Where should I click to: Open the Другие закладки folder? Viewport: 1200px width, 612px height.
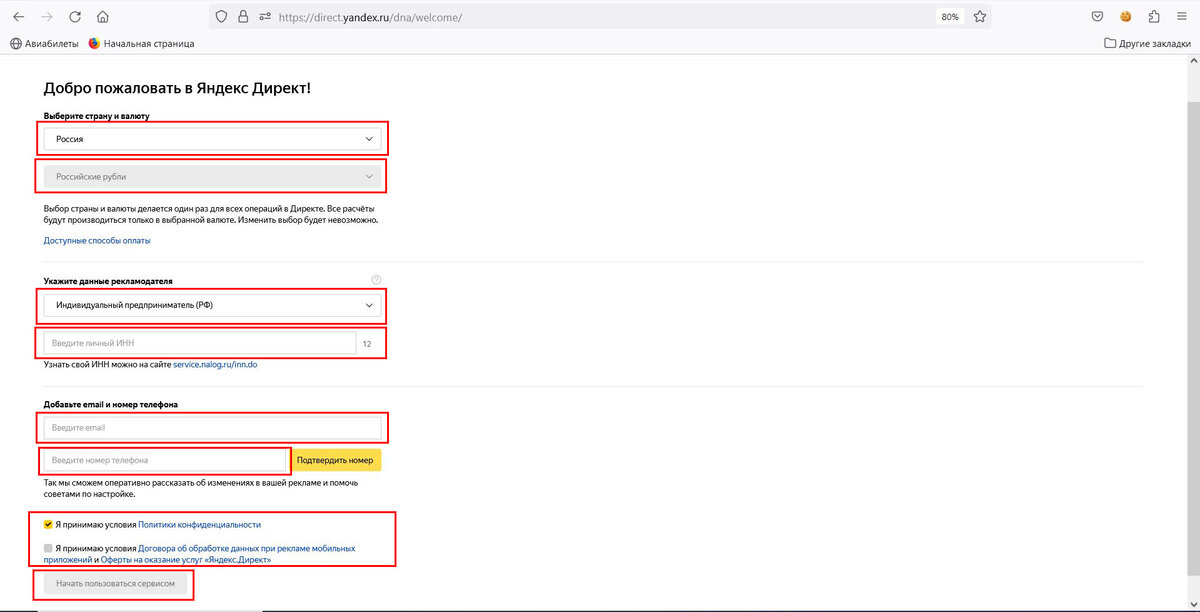click(1148, 44)
